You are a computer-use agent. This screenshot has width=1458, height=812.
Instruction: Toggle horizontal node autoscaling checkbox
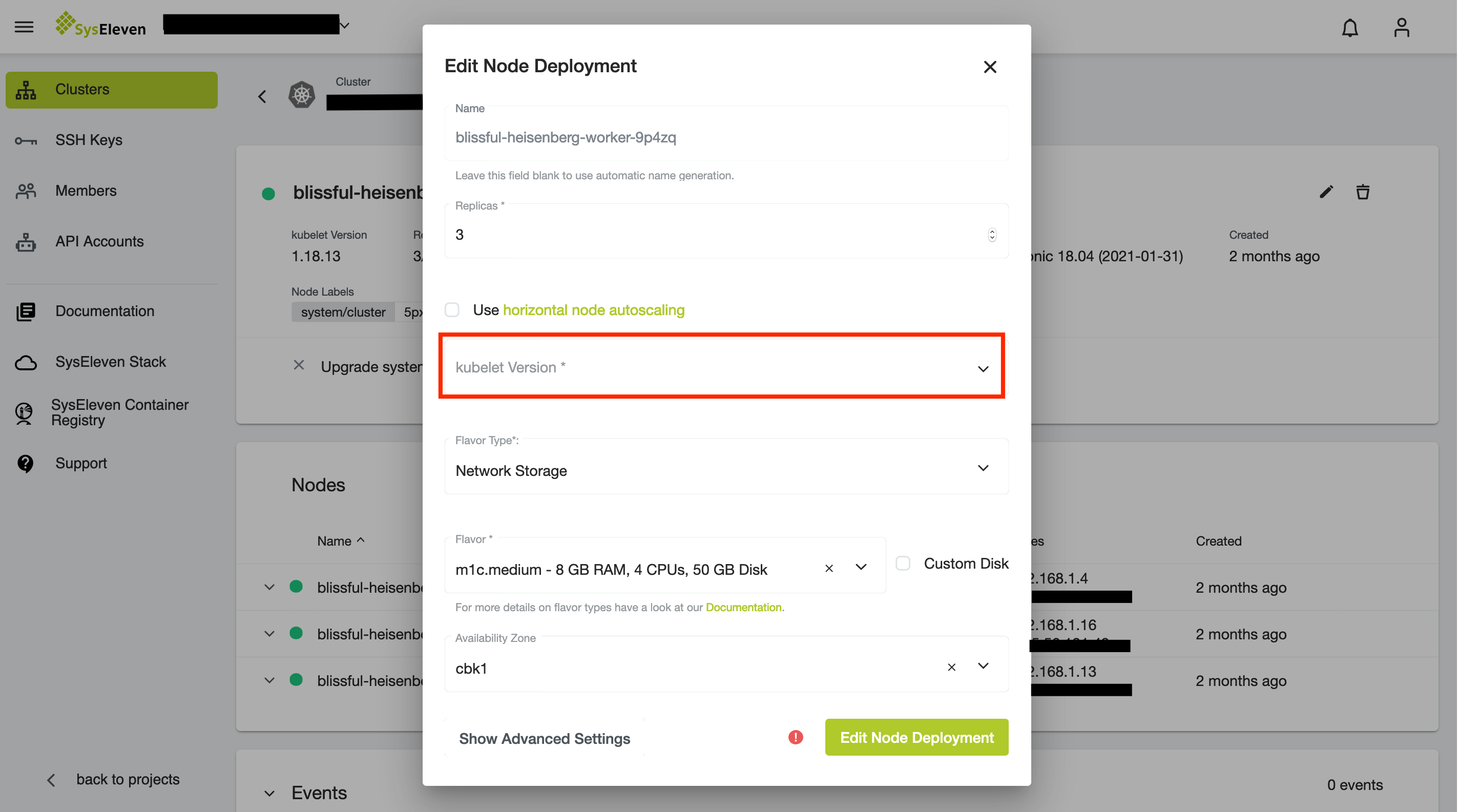coord(452,309)
